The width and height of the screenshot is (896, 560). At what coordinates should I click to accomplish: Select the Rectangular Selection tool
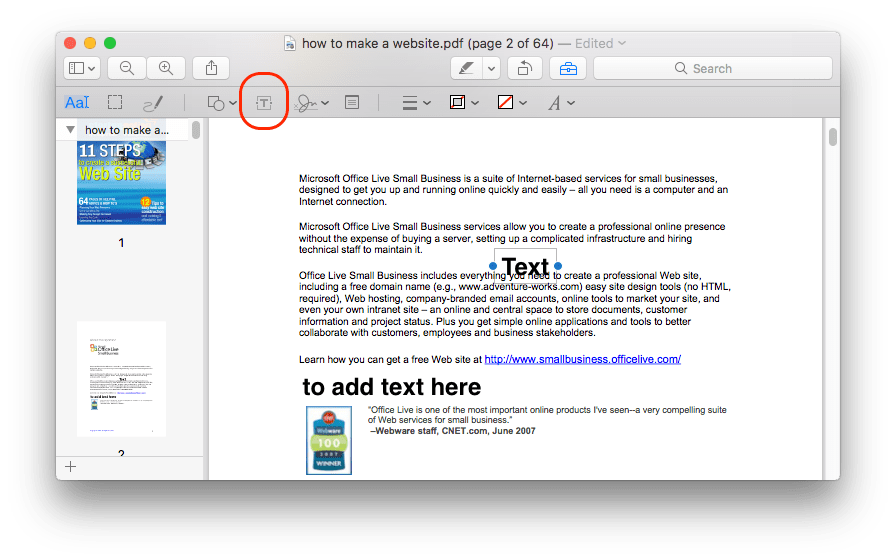[x=115, y=103]
